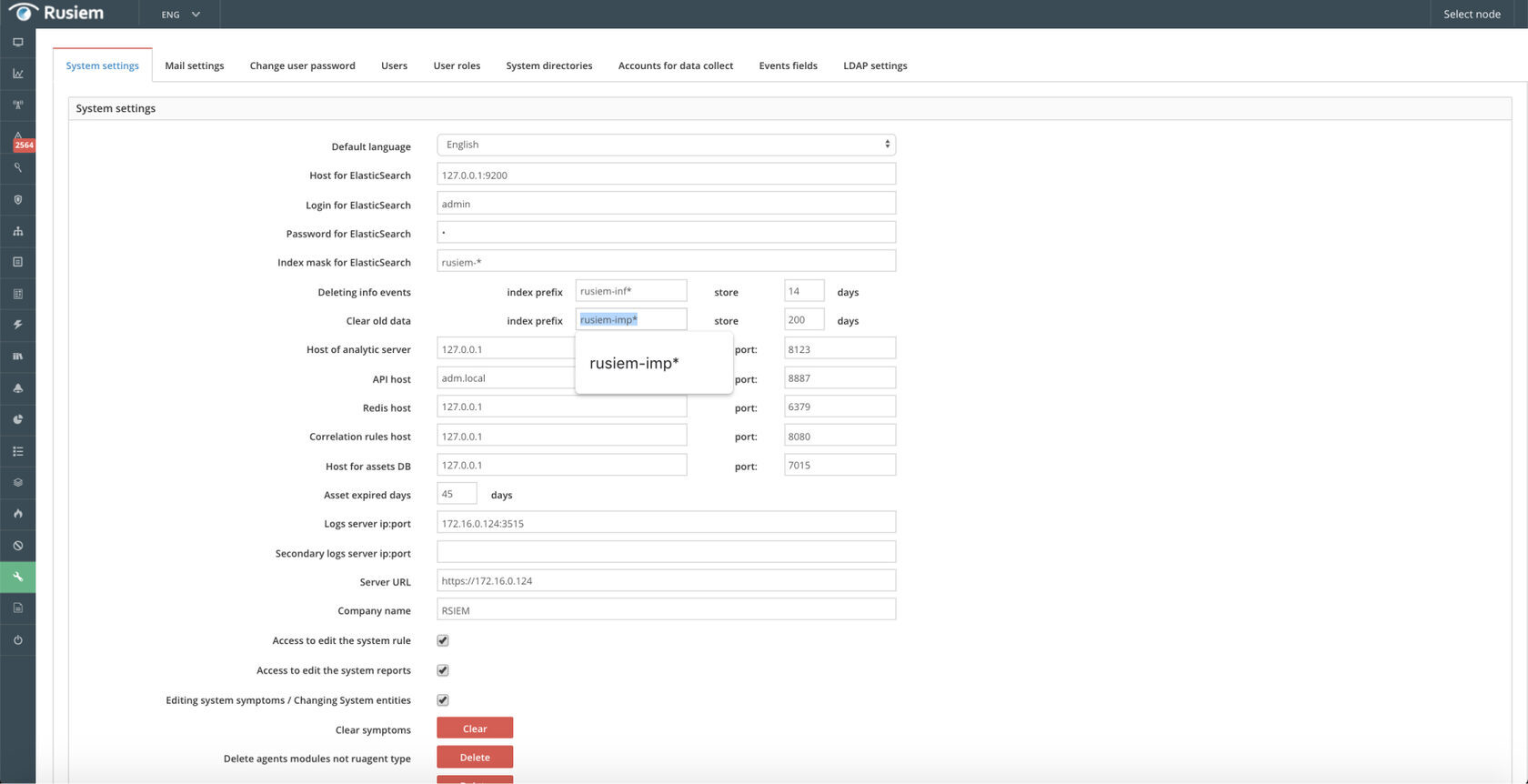The height and width of the screenshot is (784, 1528).
Task: Click the flame sidebar icon
Action: pos(17,514)
